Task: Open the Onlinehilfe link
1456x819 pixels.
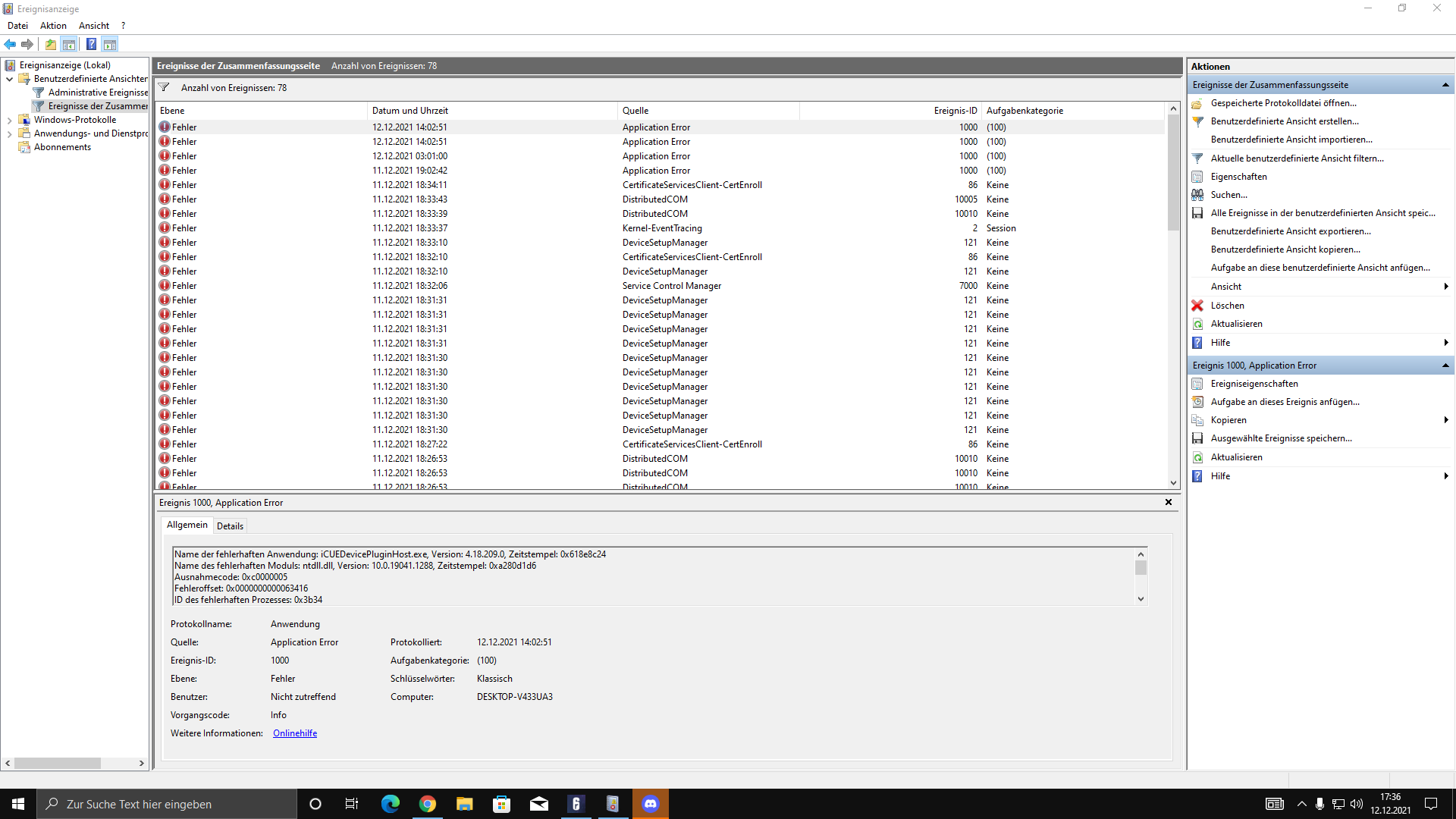Action: pyautogui.click(x=295, y=733)
